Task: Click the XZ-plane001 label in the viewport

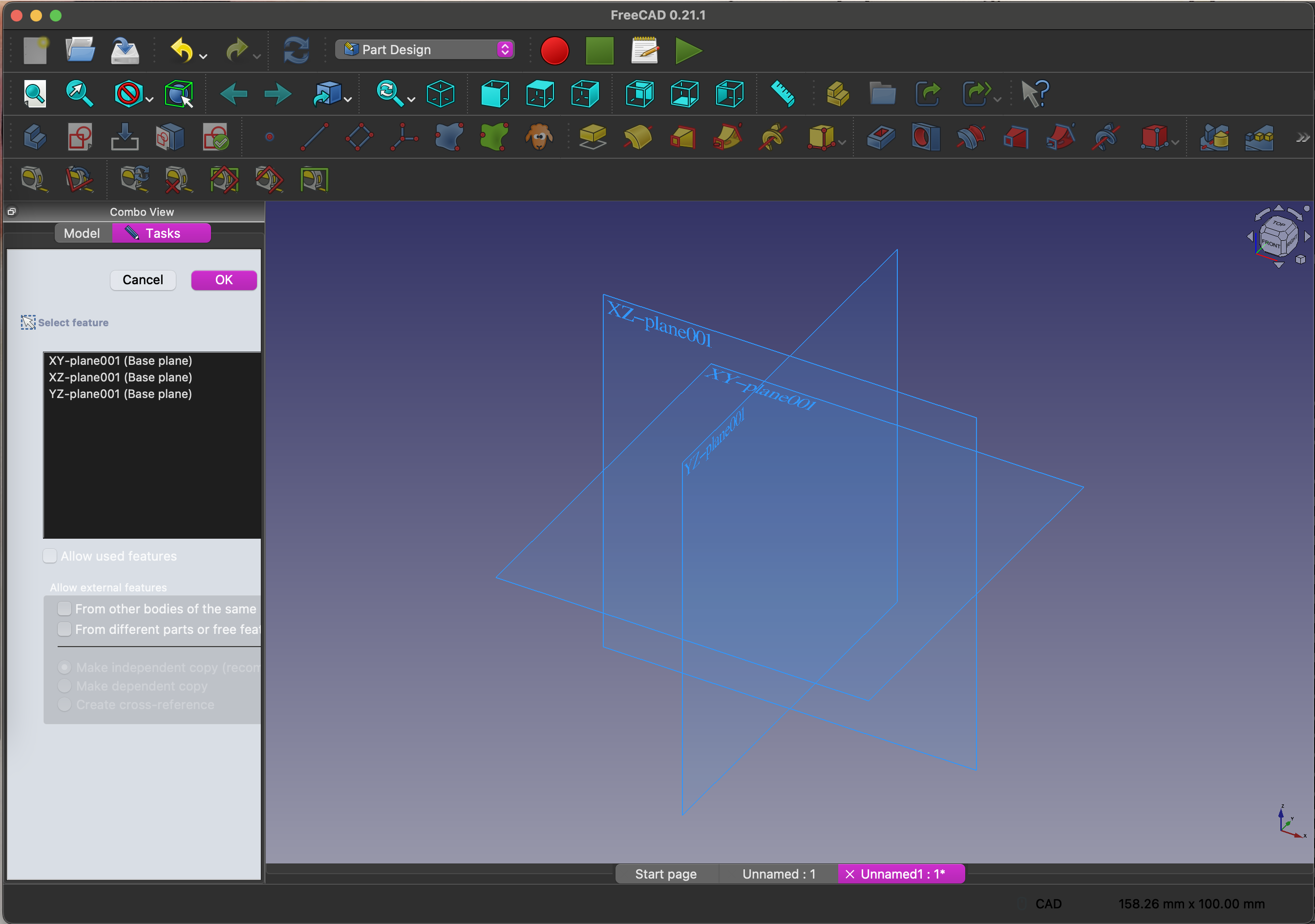Action: pos(659,324)
